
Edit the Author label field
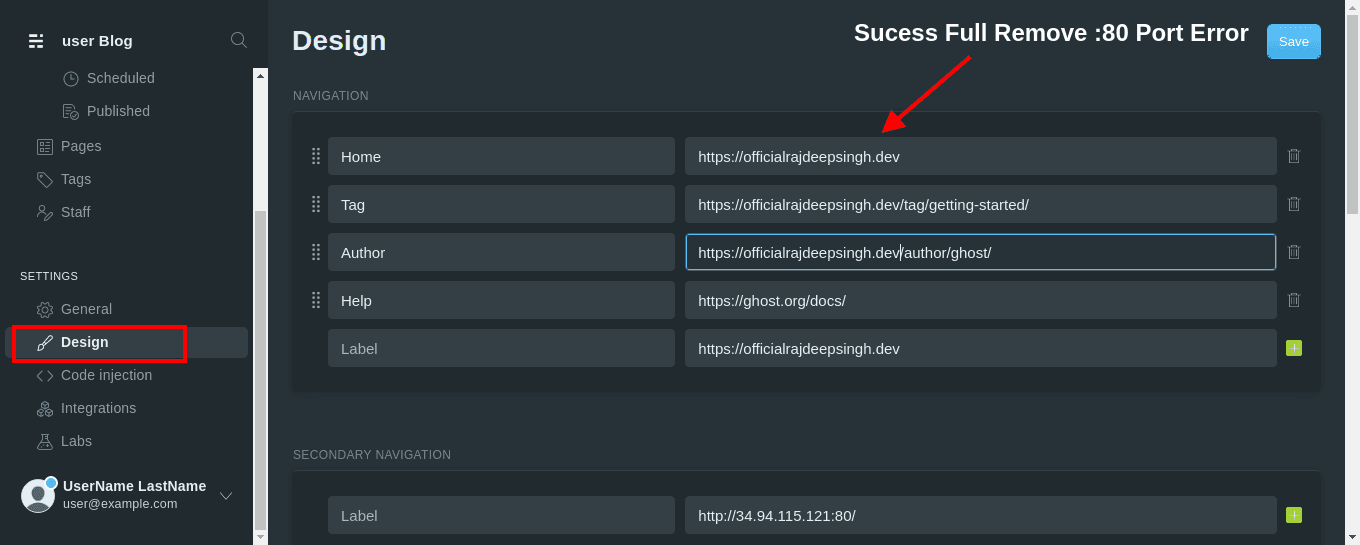(501, 252)
